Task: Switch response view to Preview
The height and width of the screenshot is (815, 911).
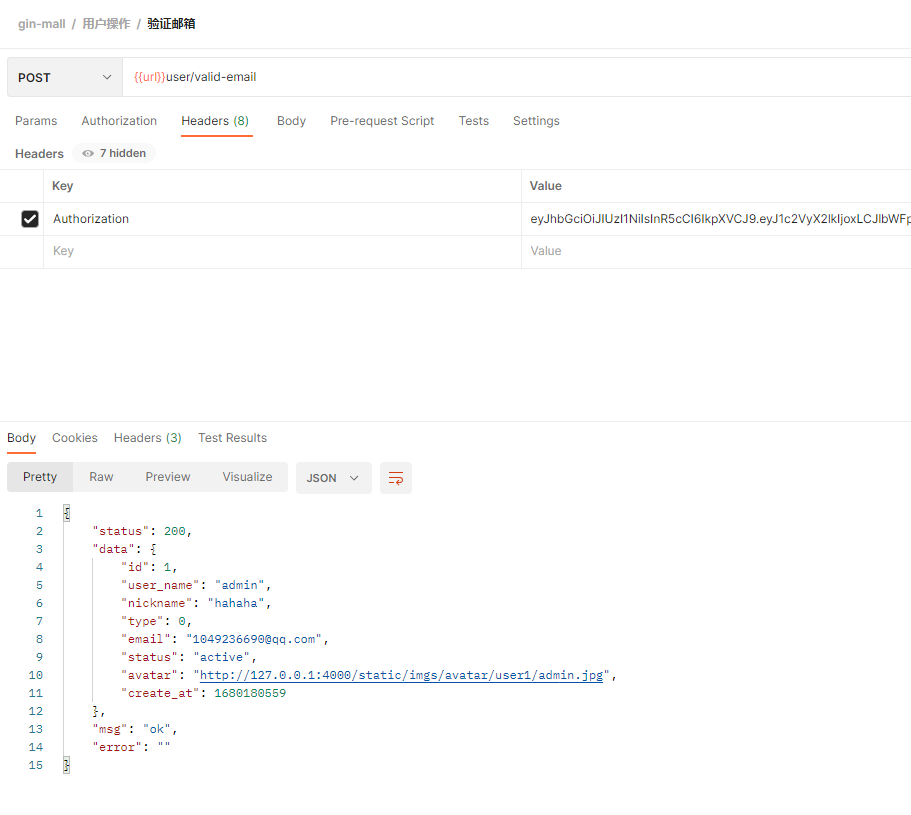Action: (x=168, y=477)
